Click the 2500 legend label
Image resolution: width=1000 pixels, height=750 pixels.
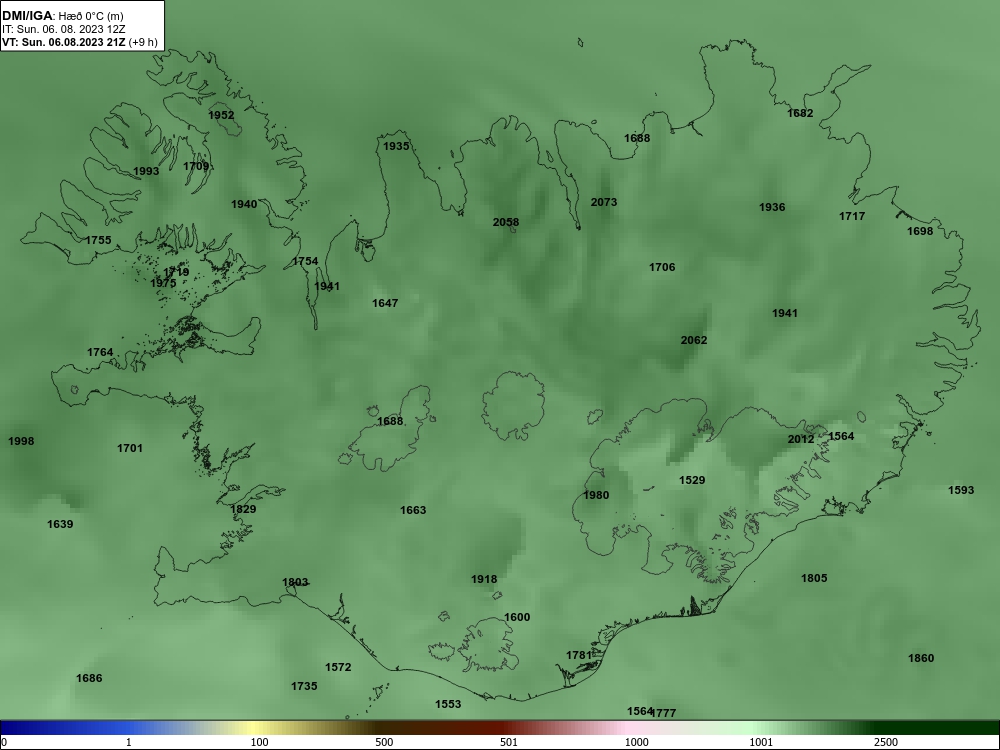click(x=886, y=742)
